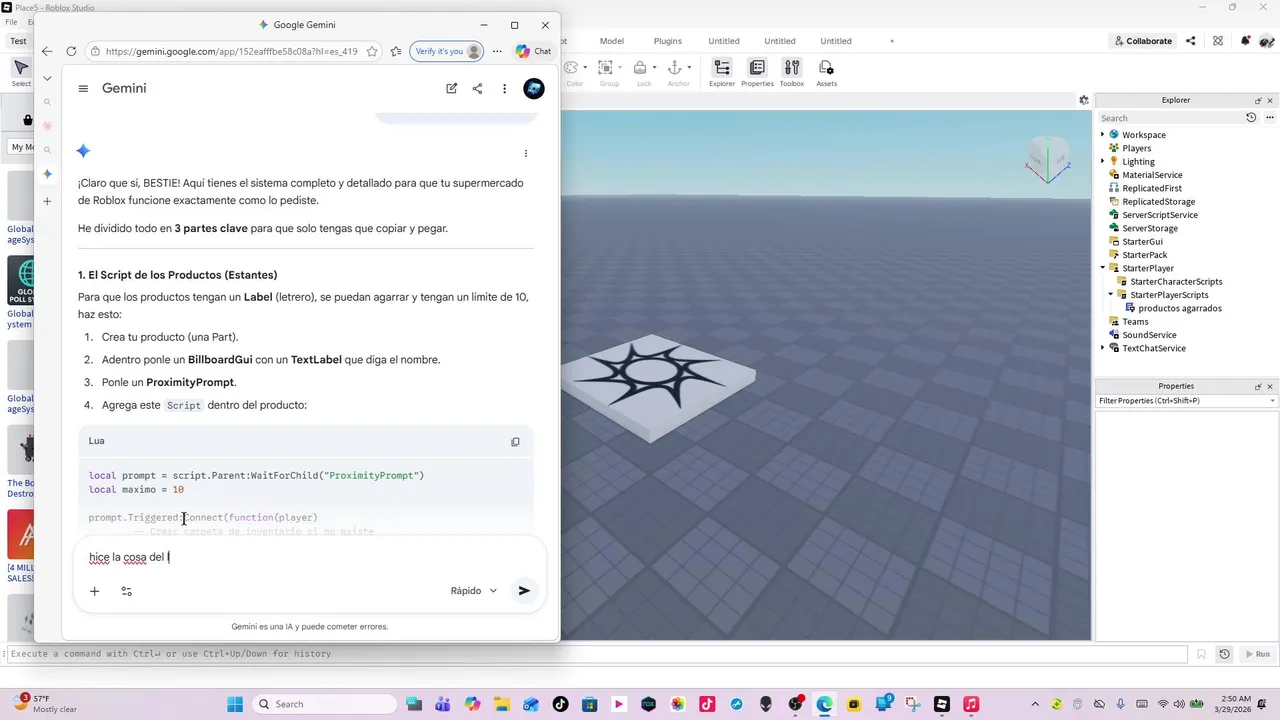Screen dimensions: 1280x720
Task: Open the Explorer panel from toolbar
Action: [x=722, y=73]
